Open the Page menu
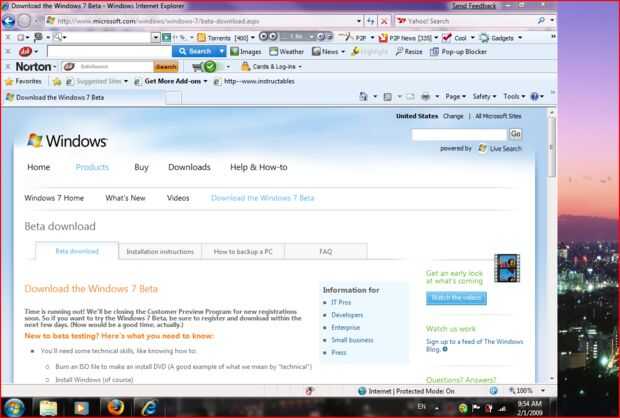The image size is (620, 418). 456,96
